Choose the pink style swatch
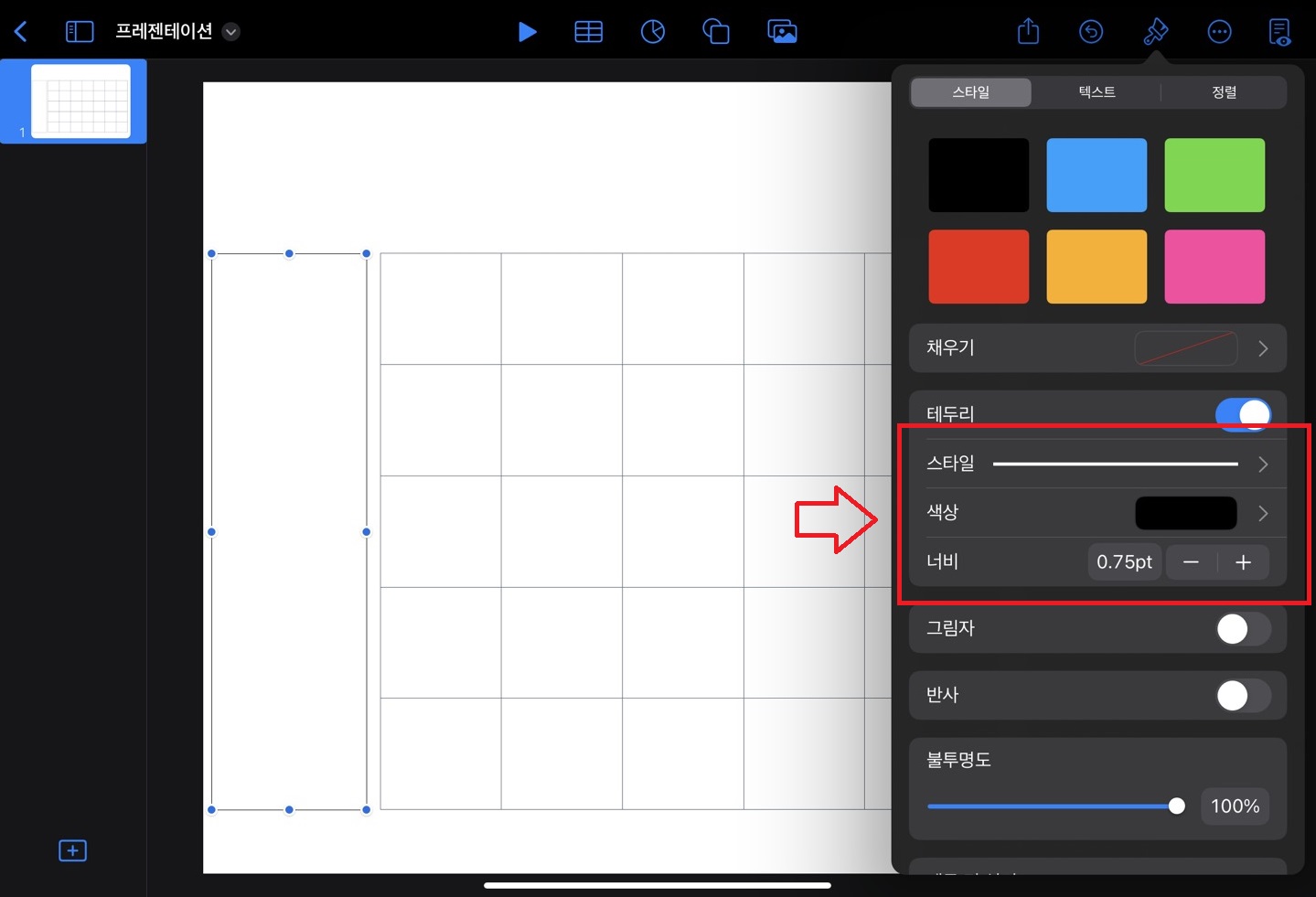The image size is (1316, 897). click(x=1214, y=267)
